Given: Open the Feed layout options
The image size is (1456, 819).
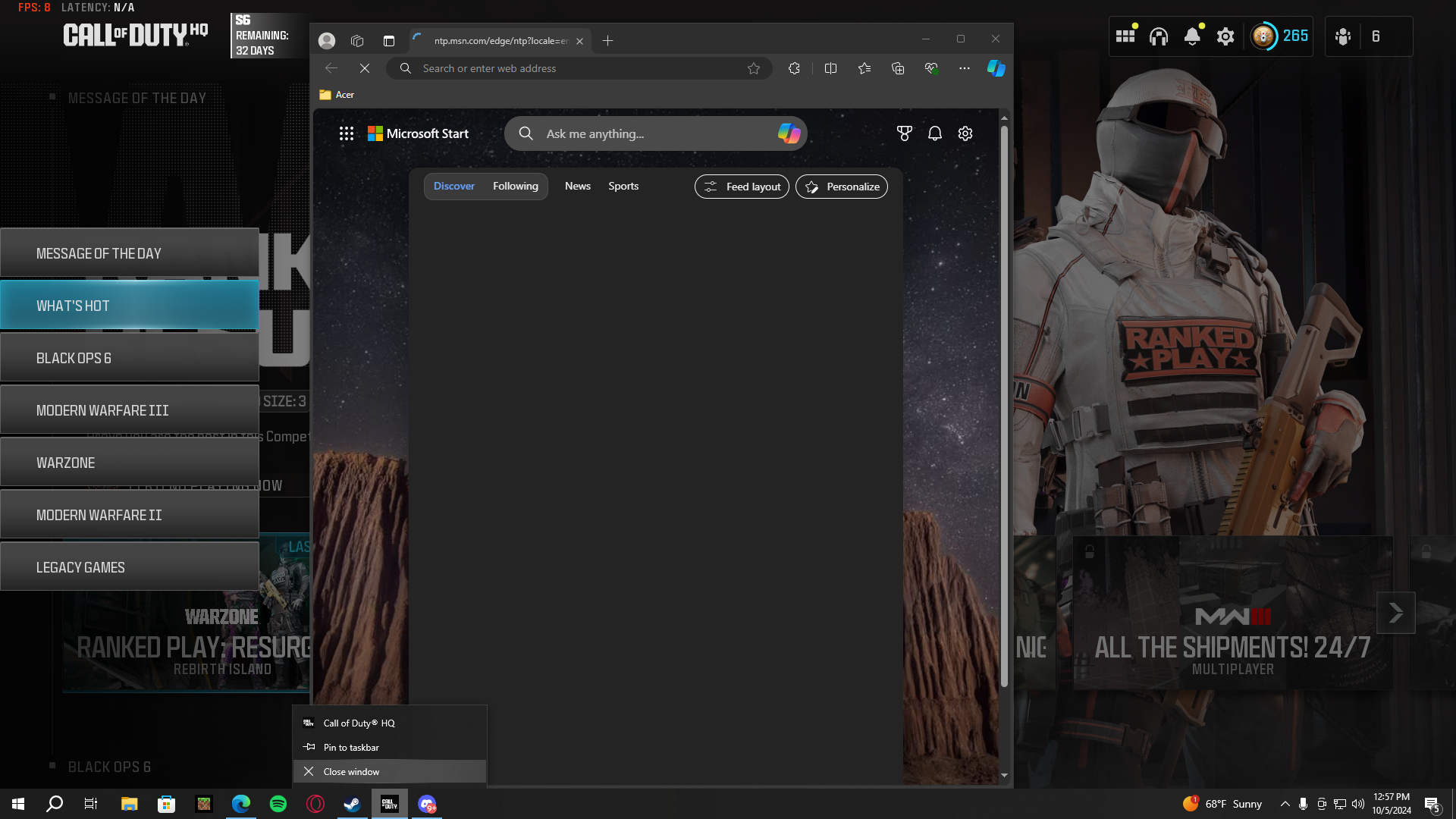Looking at the screenshot, I should [x=742, y=187].
